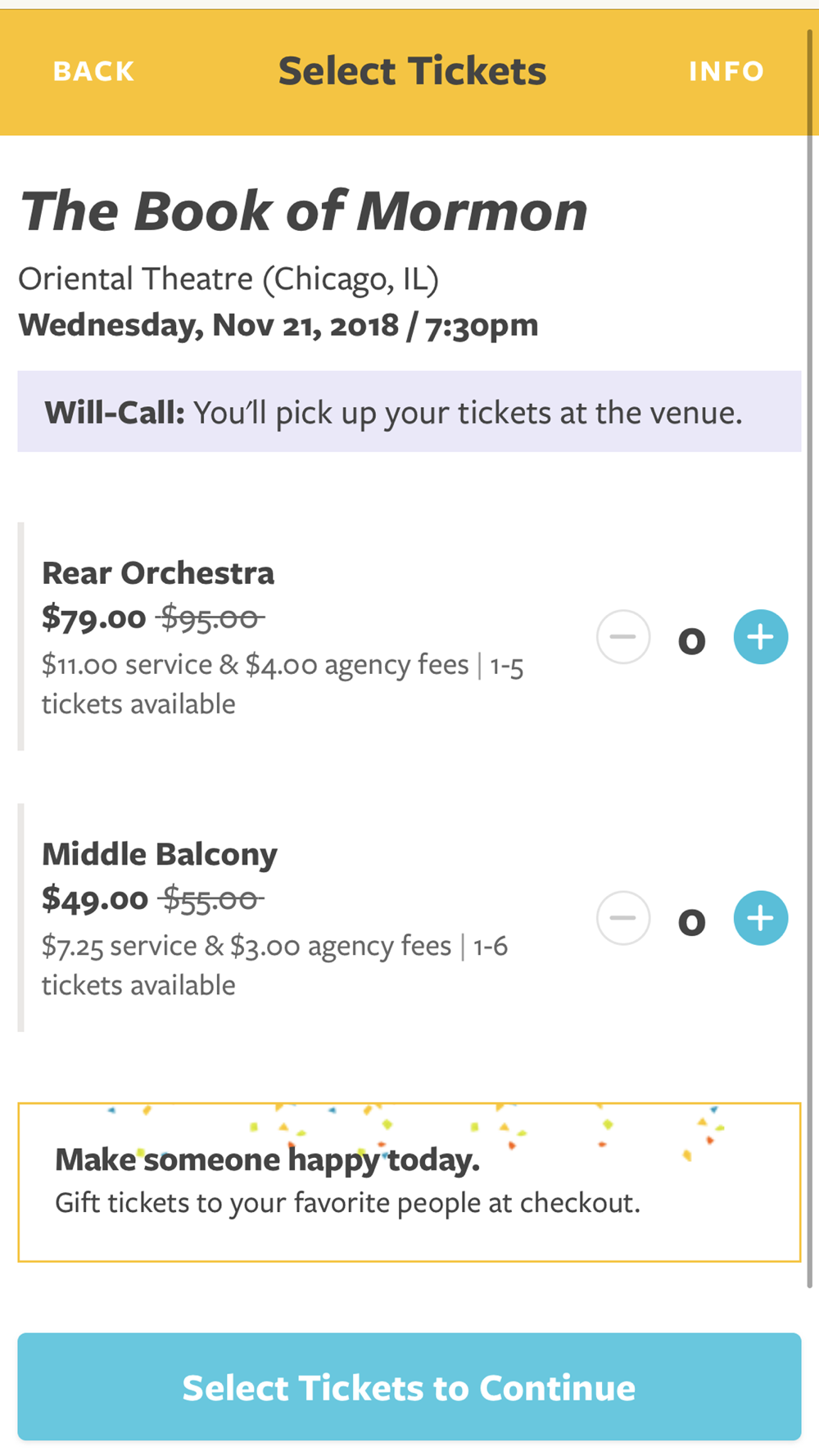The width and height of the screenshot is (819, 1456).
Task: Tap Select Tickets to Continue button
Action: point(409,1386)
